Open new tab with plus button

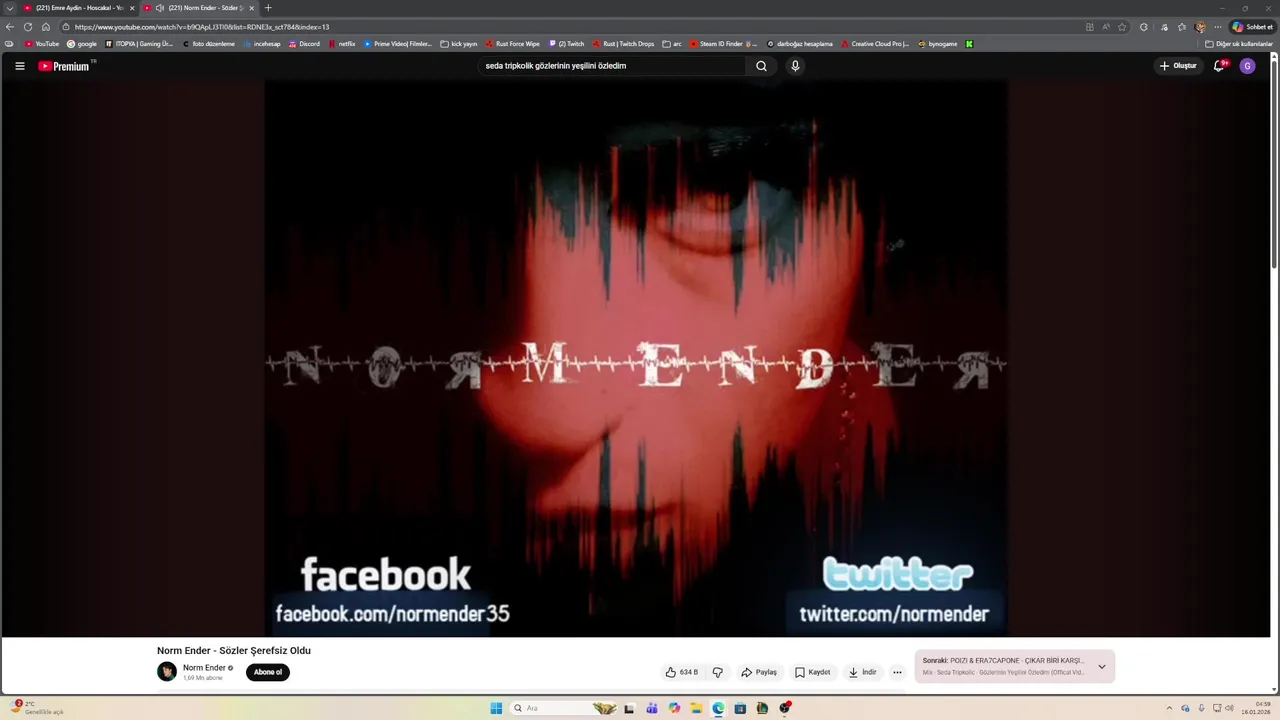coord(268,8)
